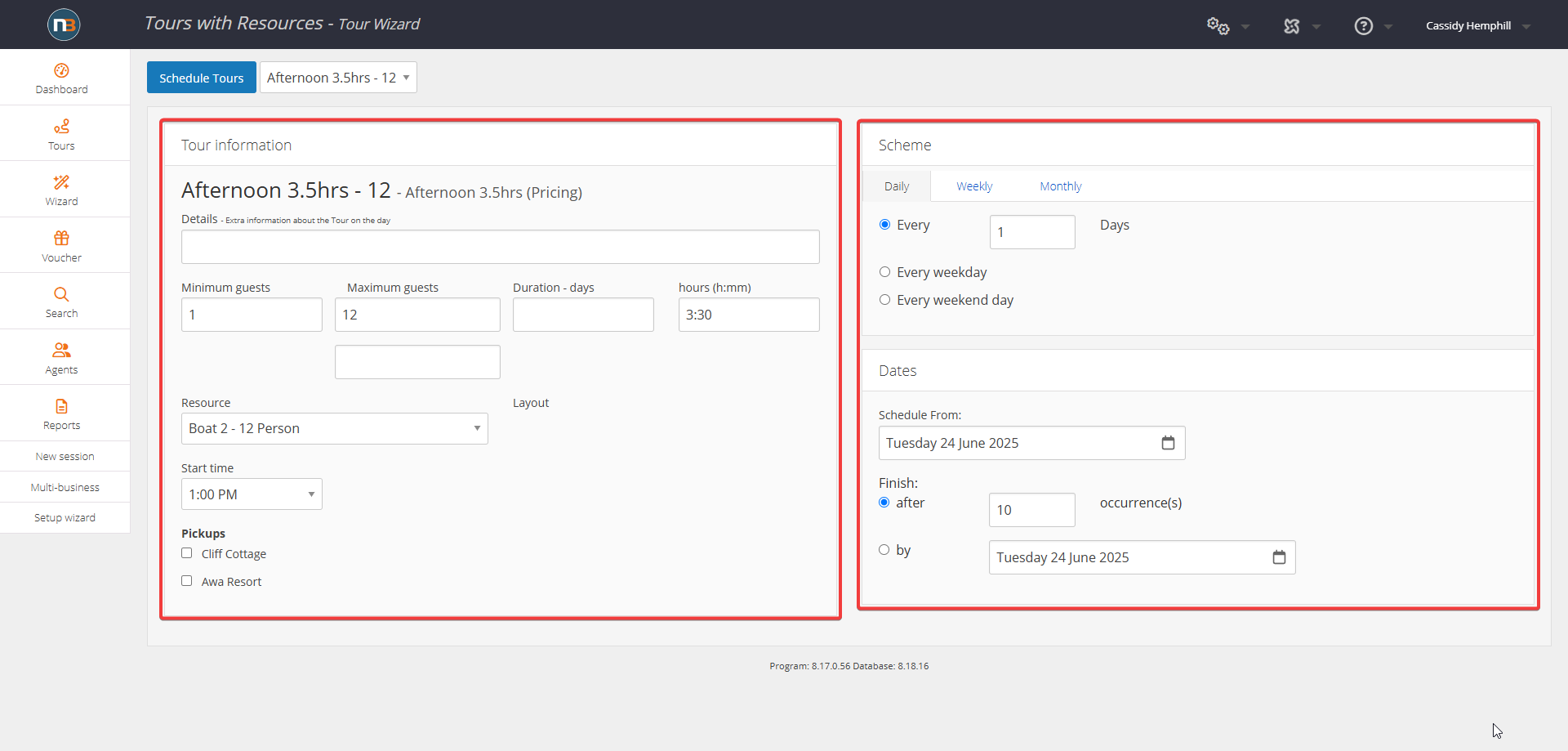1568x751 pixels.
Task: Tick the Awa Resort pickup checkbox
Action: [187, 581]
